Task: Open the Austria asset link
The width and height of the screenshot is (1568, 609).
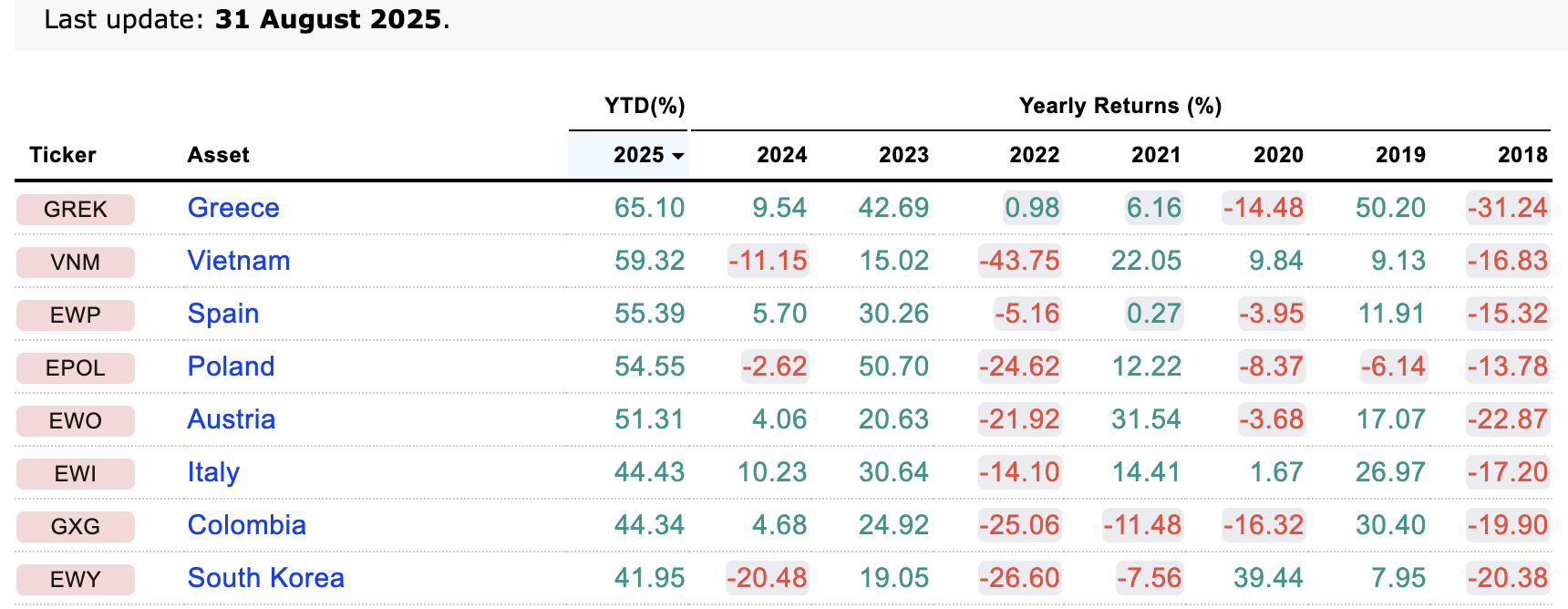Action: 231,419
